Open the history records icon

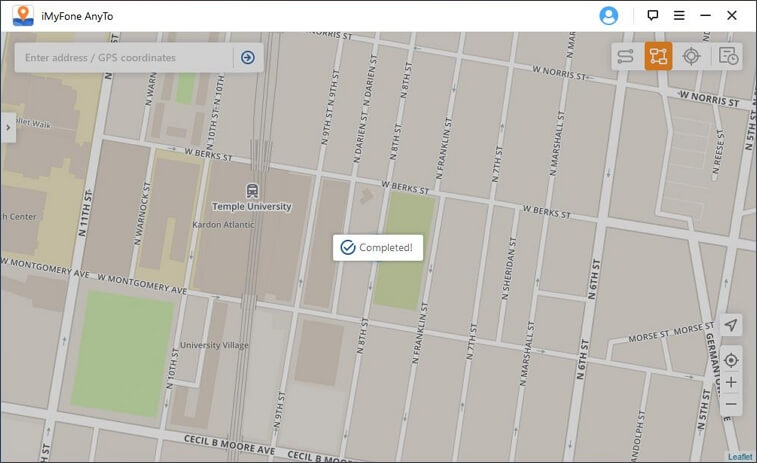pos(728,56)
